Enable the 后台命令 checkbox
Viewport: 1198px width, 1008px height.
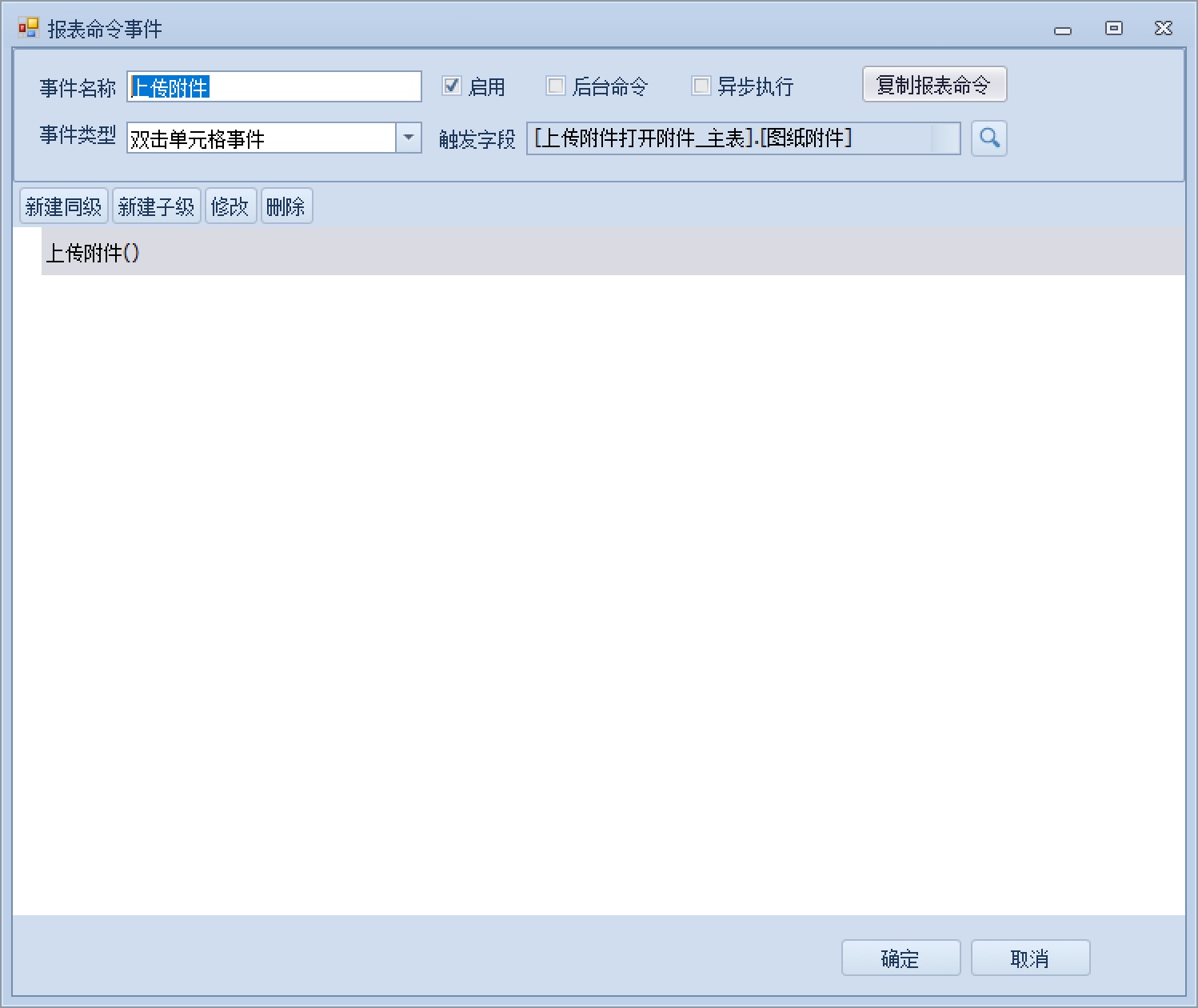pos(556,86)
